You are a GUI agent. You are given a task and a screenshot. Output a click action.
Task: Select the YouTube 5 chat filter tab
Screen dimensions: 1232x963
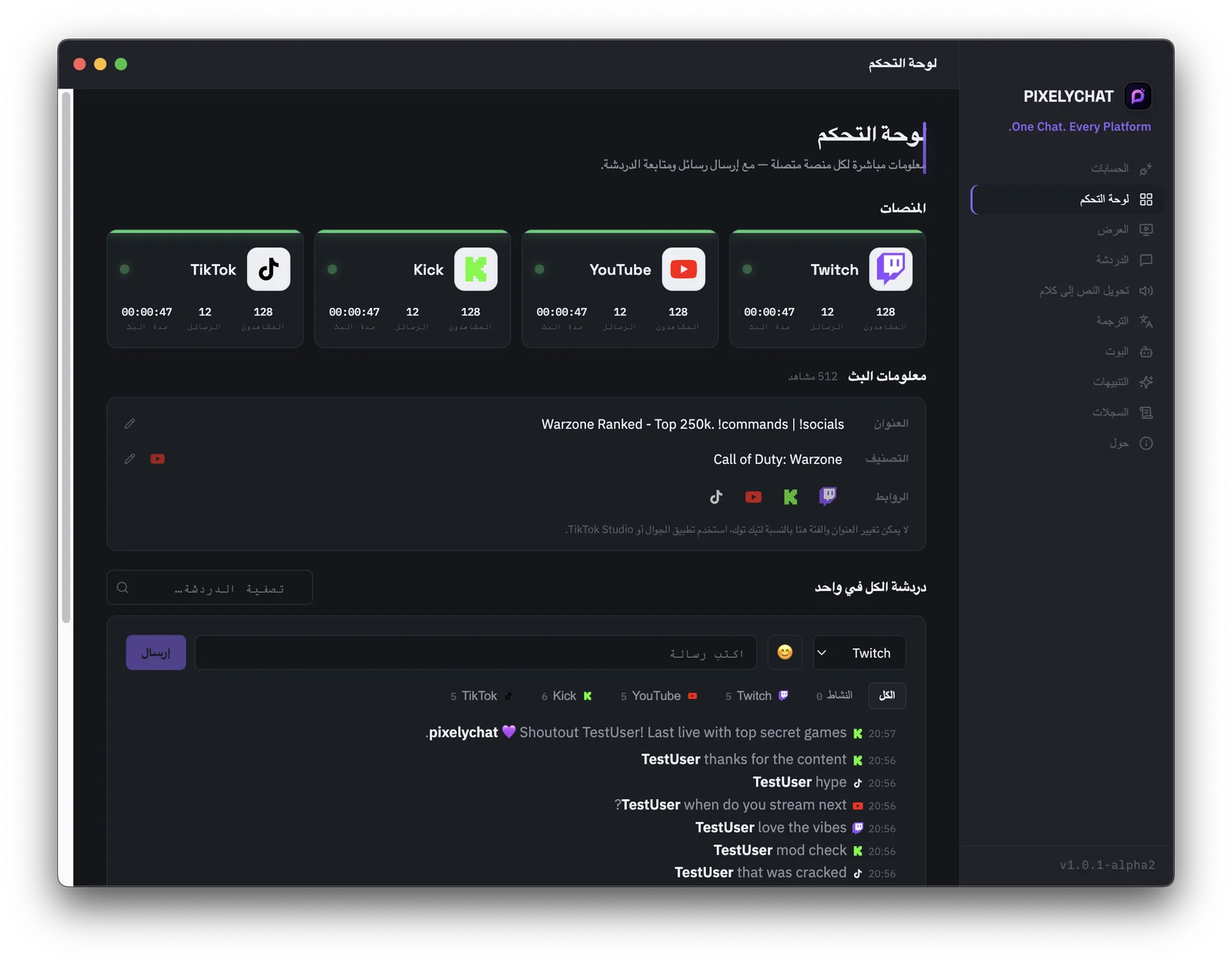[x=659, y=696]
